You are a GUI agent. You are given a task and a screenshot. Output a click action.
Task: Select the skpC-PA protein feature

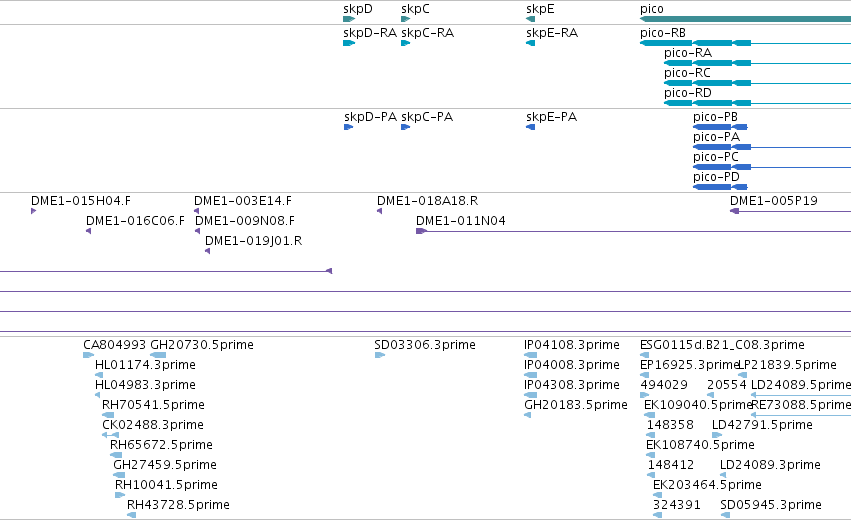(405, 127)
